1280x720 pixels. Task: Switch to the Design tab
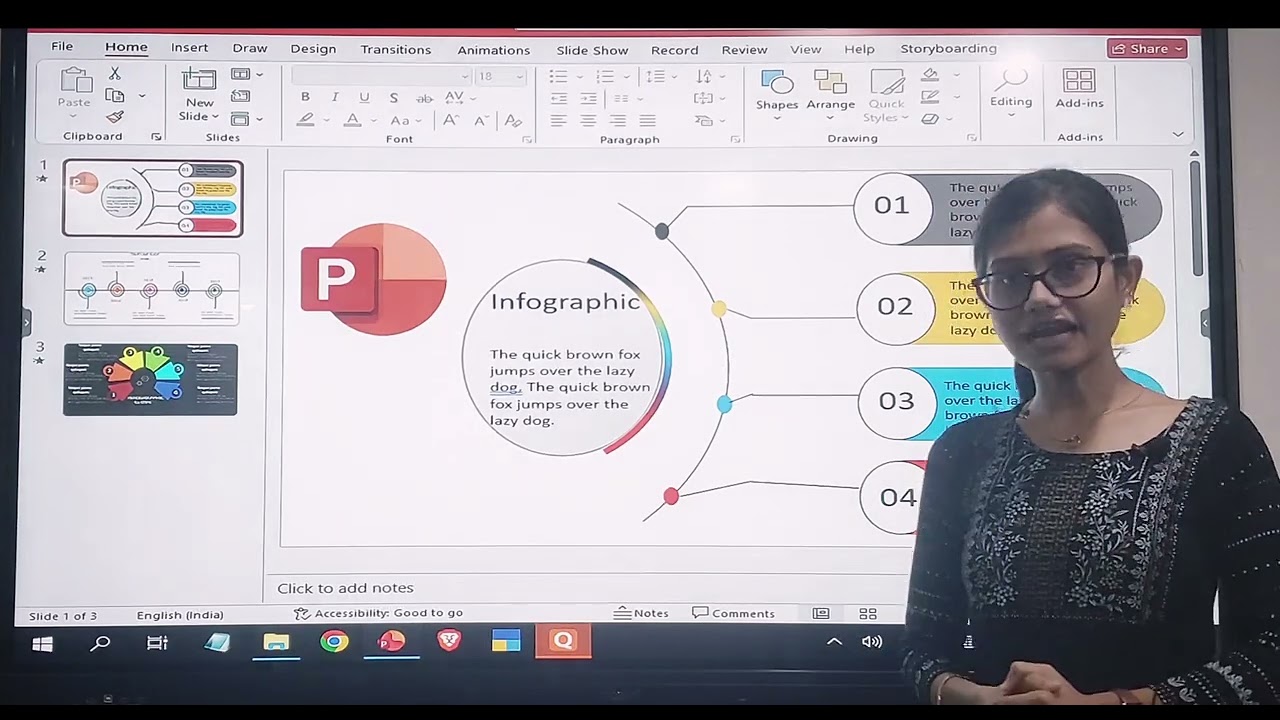313,49
